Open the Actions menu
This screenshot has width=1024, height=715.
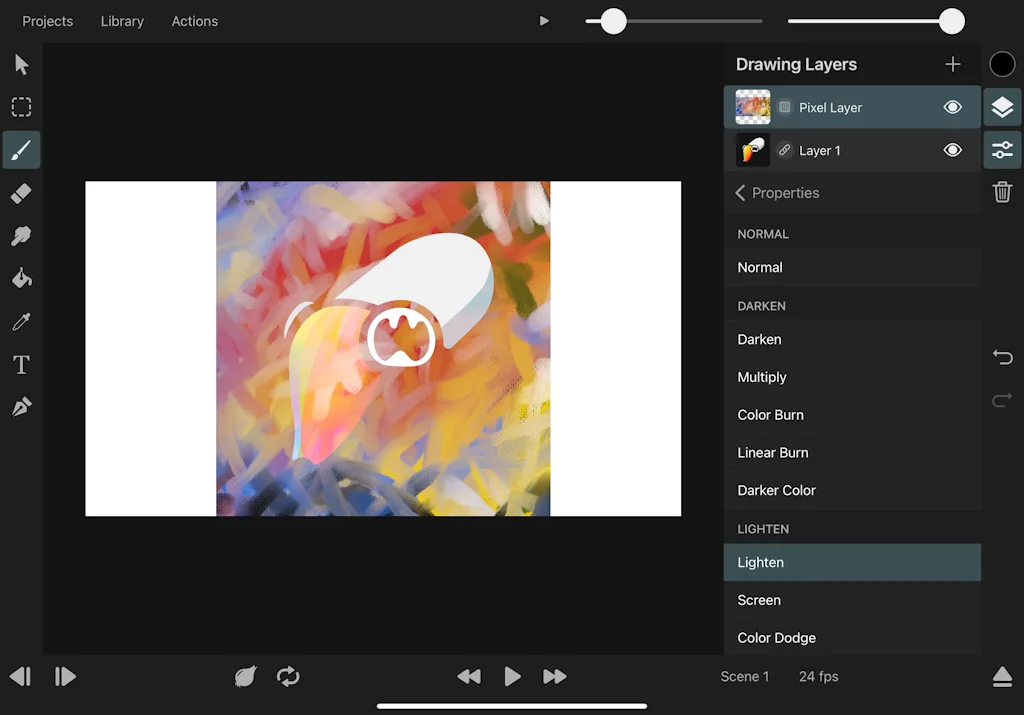click(195, 21)
